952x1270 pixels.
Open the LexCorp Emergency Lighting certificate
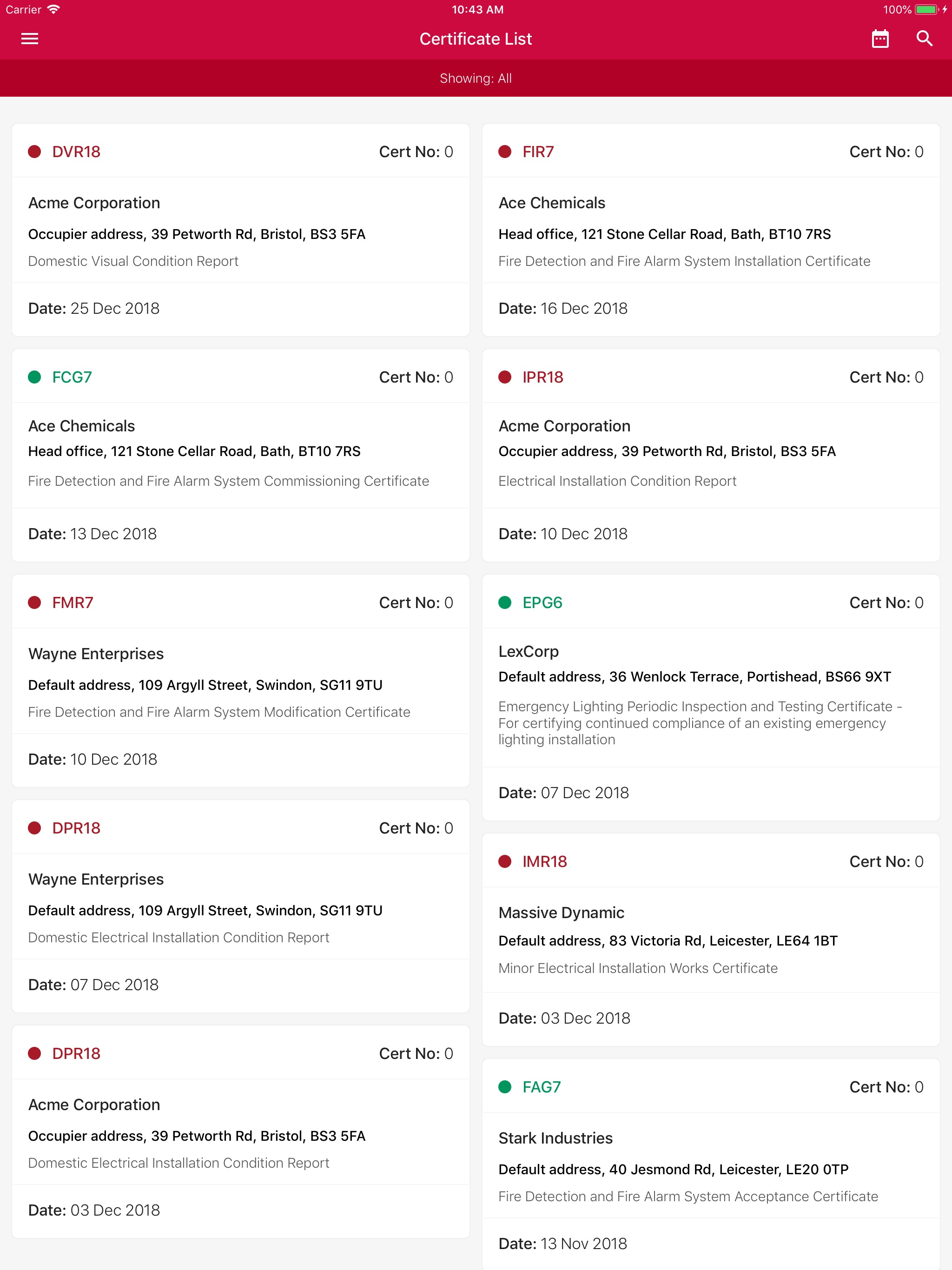[711, 698]
